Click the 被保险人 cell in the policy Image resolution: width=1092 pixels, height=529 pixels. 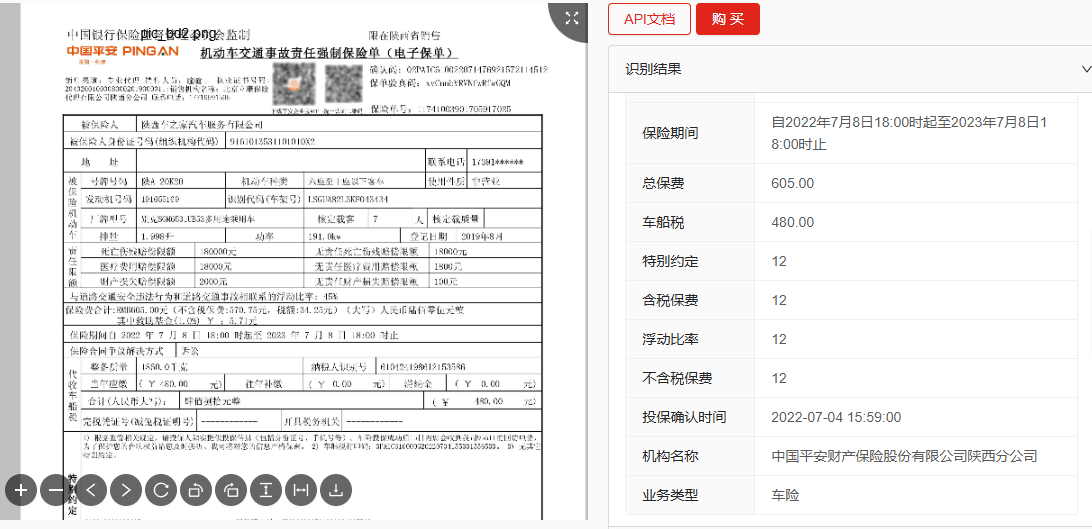(100, 125)
